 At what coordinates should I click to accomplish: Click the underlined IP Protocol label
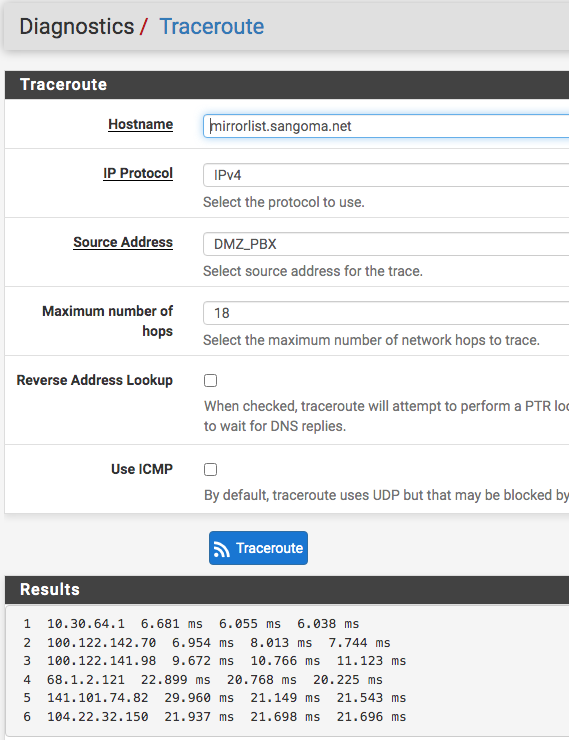point(138,174)
